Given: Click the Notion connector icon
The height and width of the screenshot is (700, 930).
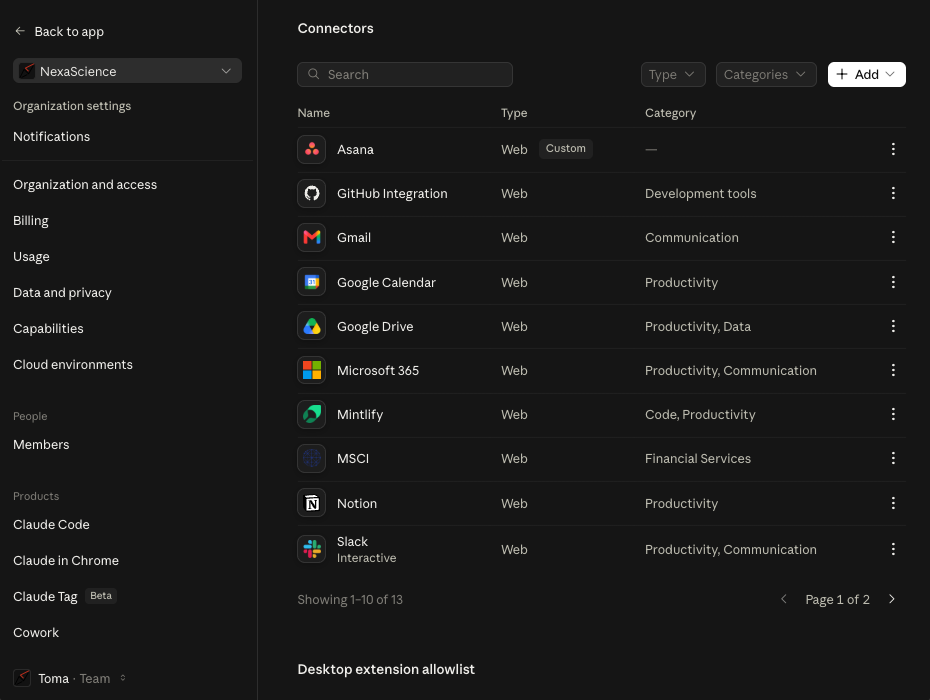Looking at the screenshot, I should 311,503.
